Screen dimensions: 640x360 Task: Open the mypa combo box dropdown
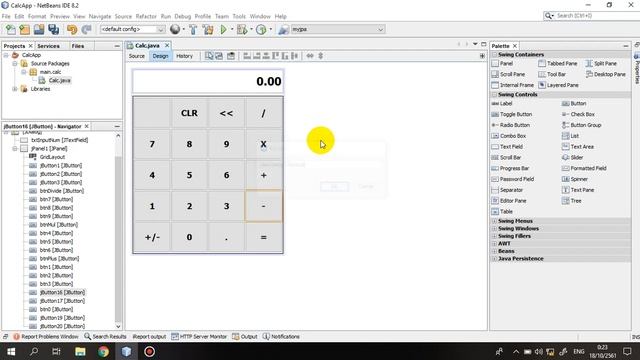(x=380, y=29)
